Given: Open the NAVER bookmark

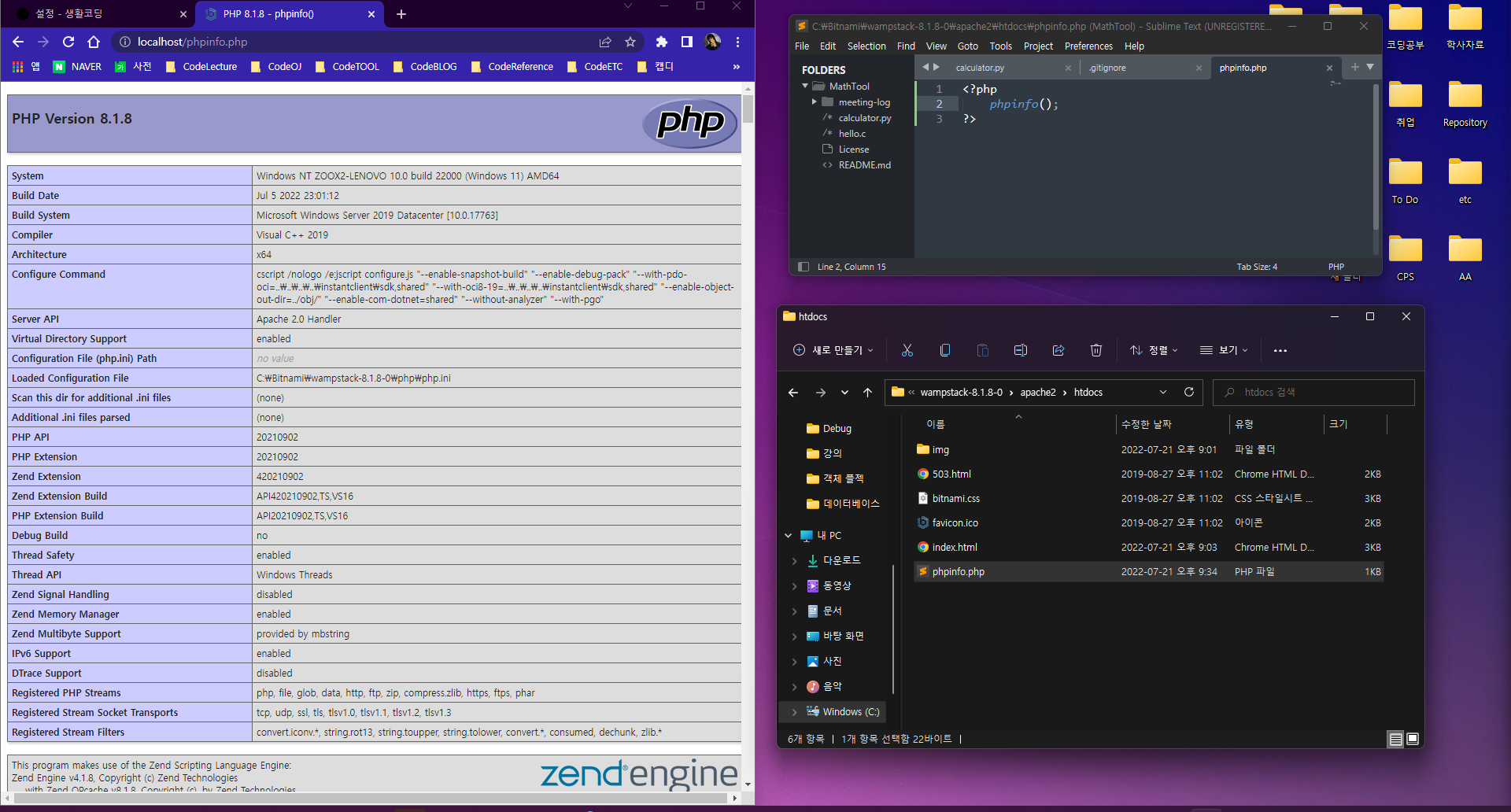Looking at the screenshot, I should click(77, 67).
